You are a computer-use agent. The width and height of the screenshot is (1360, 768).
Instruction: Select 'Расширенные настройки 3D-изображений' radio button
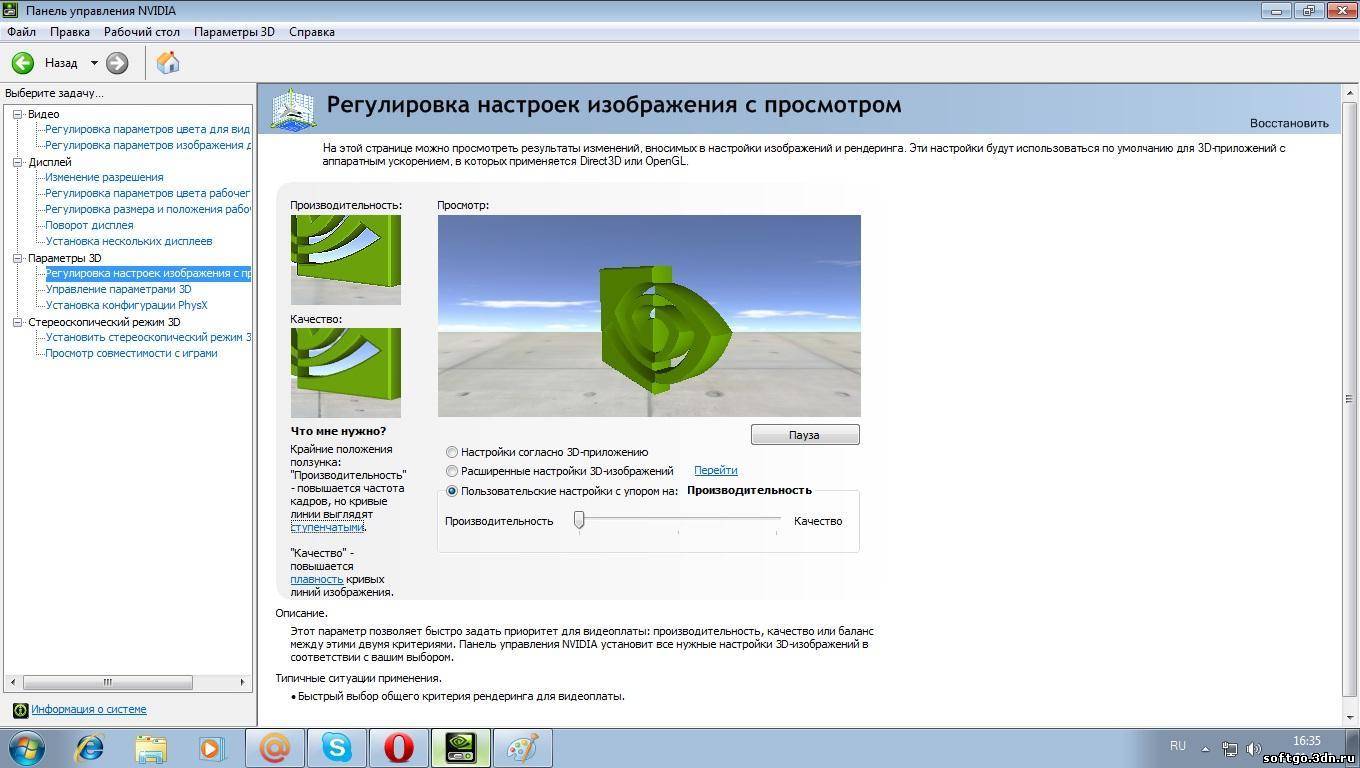[452, 471]
